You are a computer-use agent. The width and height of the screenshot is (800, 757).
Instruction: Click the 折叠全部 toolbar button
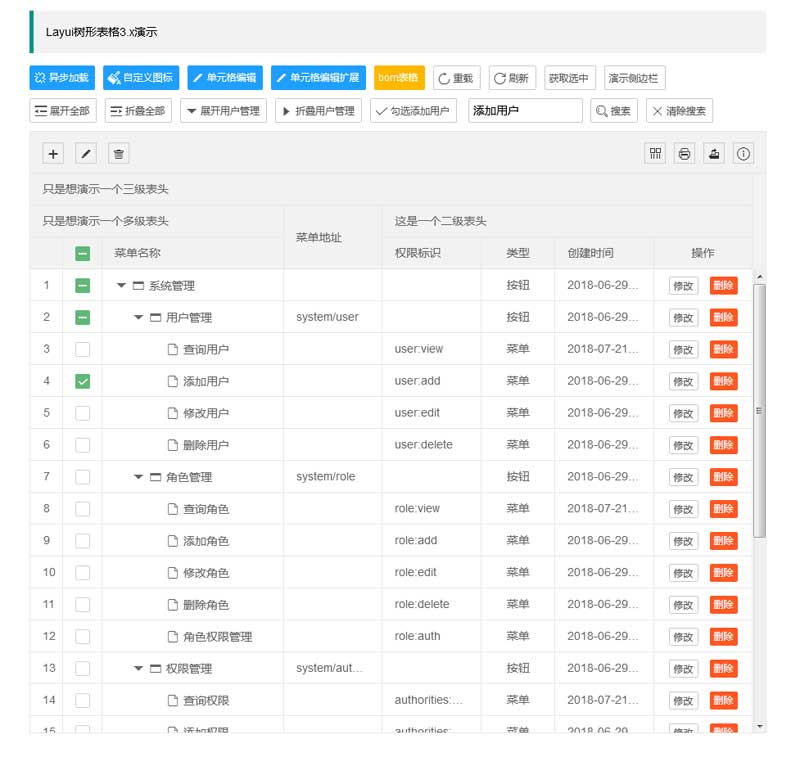[136, 111]
